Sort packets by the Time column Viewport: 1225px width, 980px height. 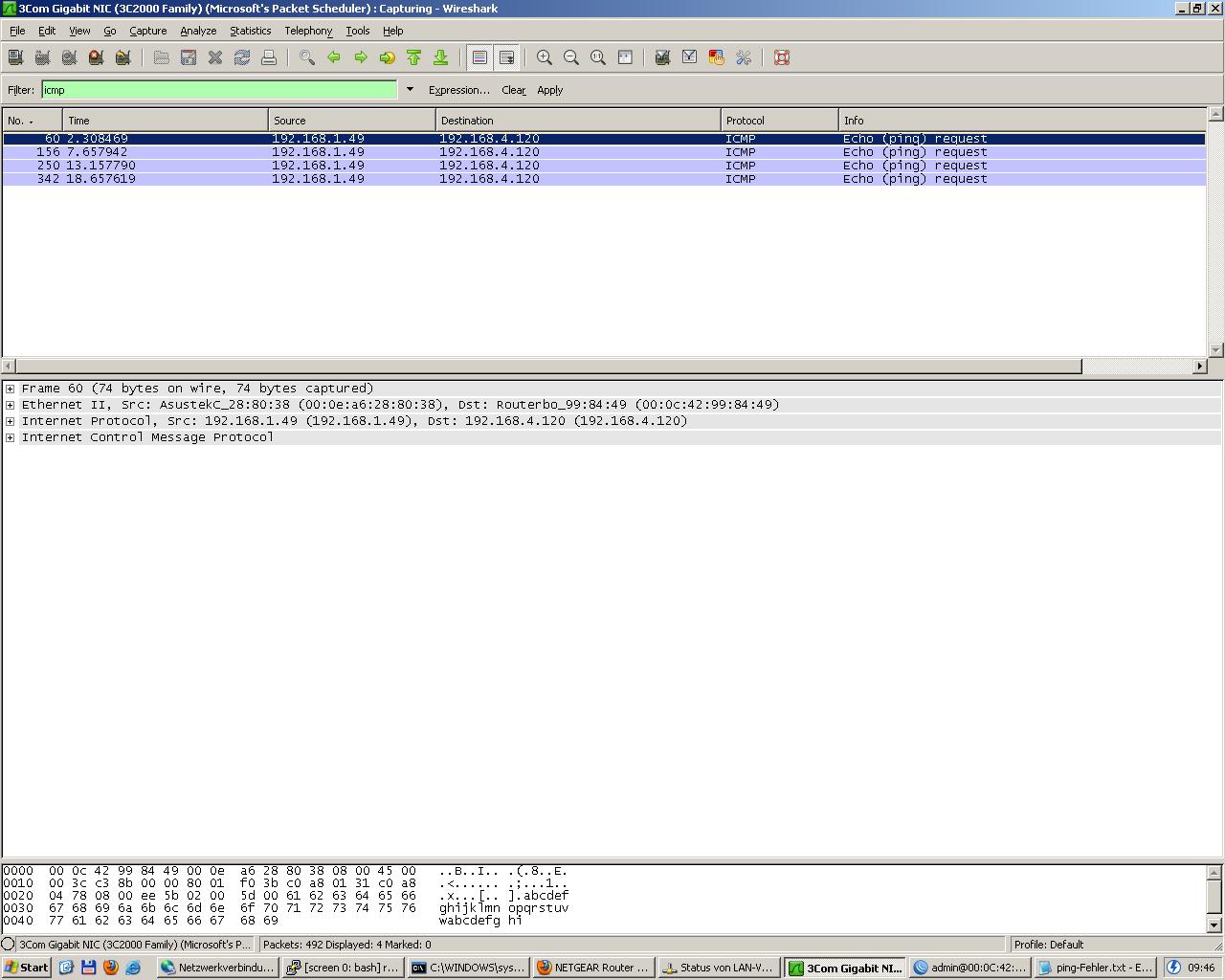click(x=166, y=121)
